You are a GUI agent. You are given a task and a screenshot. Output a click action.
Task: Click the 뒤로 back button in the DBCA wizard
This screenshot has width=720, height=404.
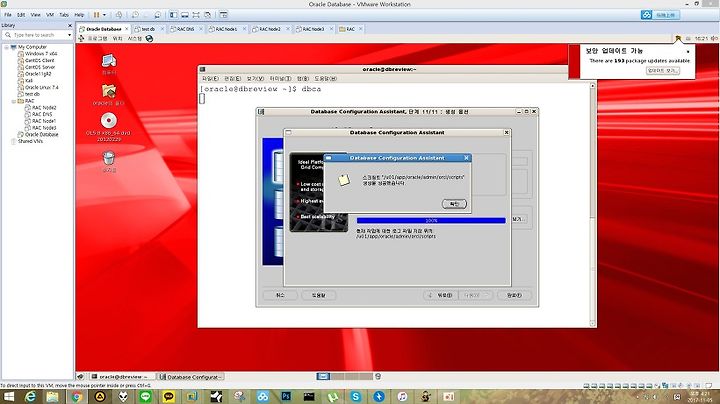(x=440, y=295)
